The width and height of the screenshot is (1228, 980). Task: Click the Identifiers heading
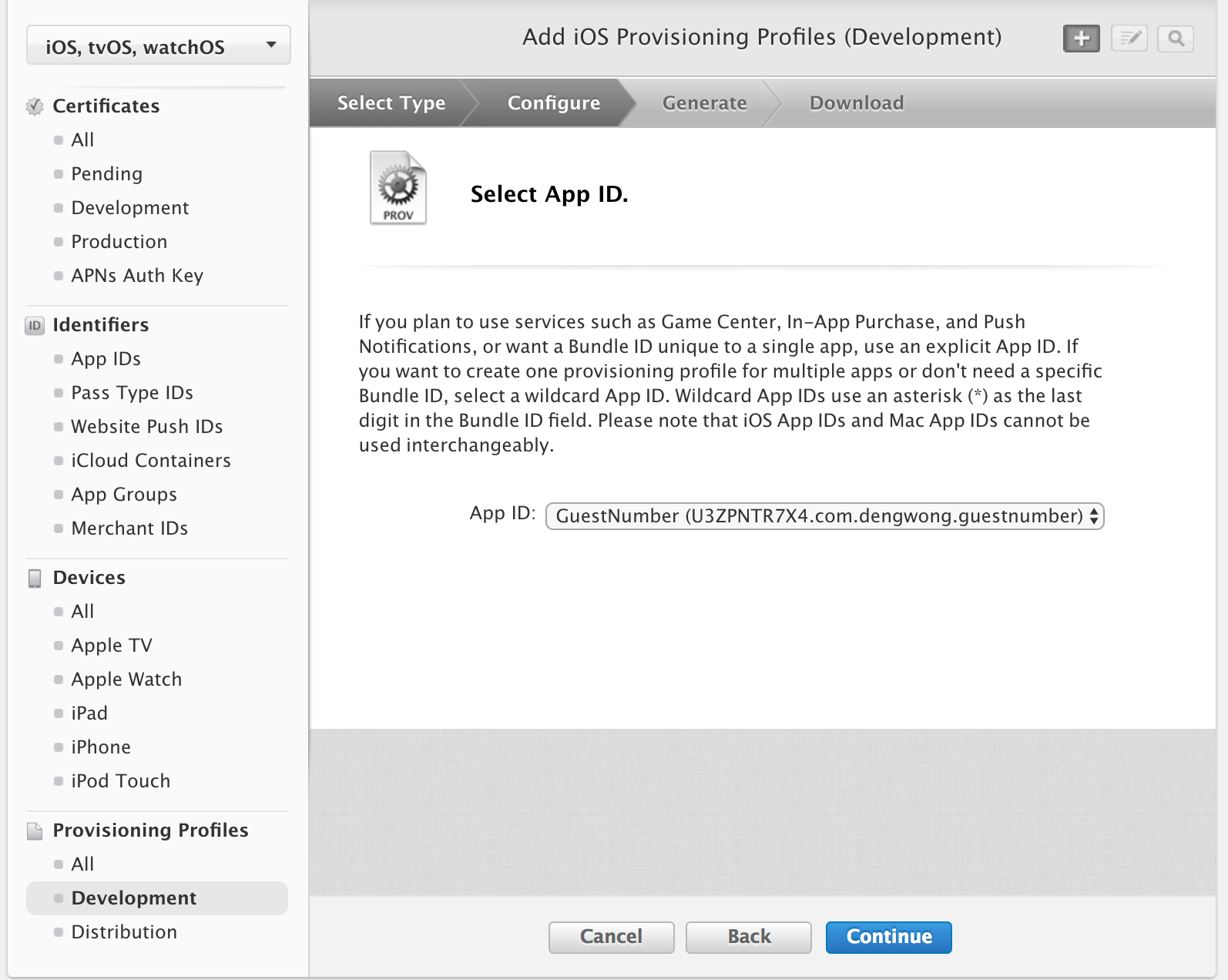[x=101, y=325]
